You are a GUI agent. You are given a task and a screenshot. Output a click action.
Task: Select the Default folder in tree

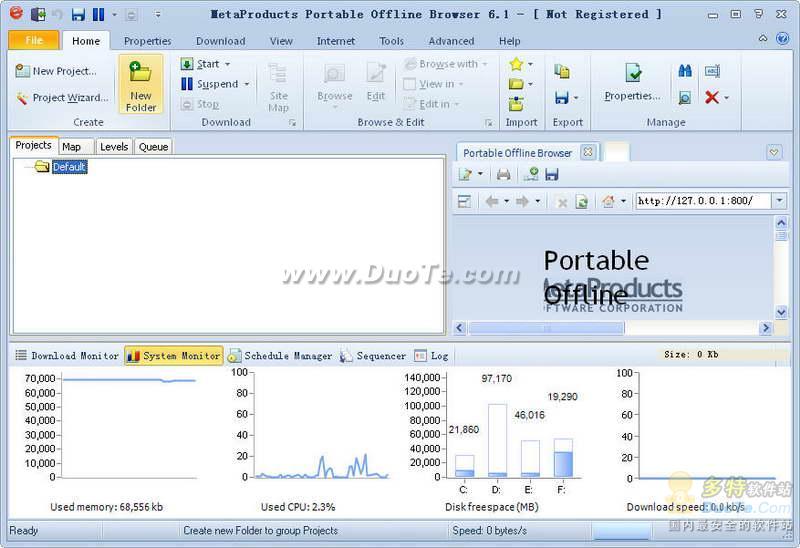click(x=69, y=167)
